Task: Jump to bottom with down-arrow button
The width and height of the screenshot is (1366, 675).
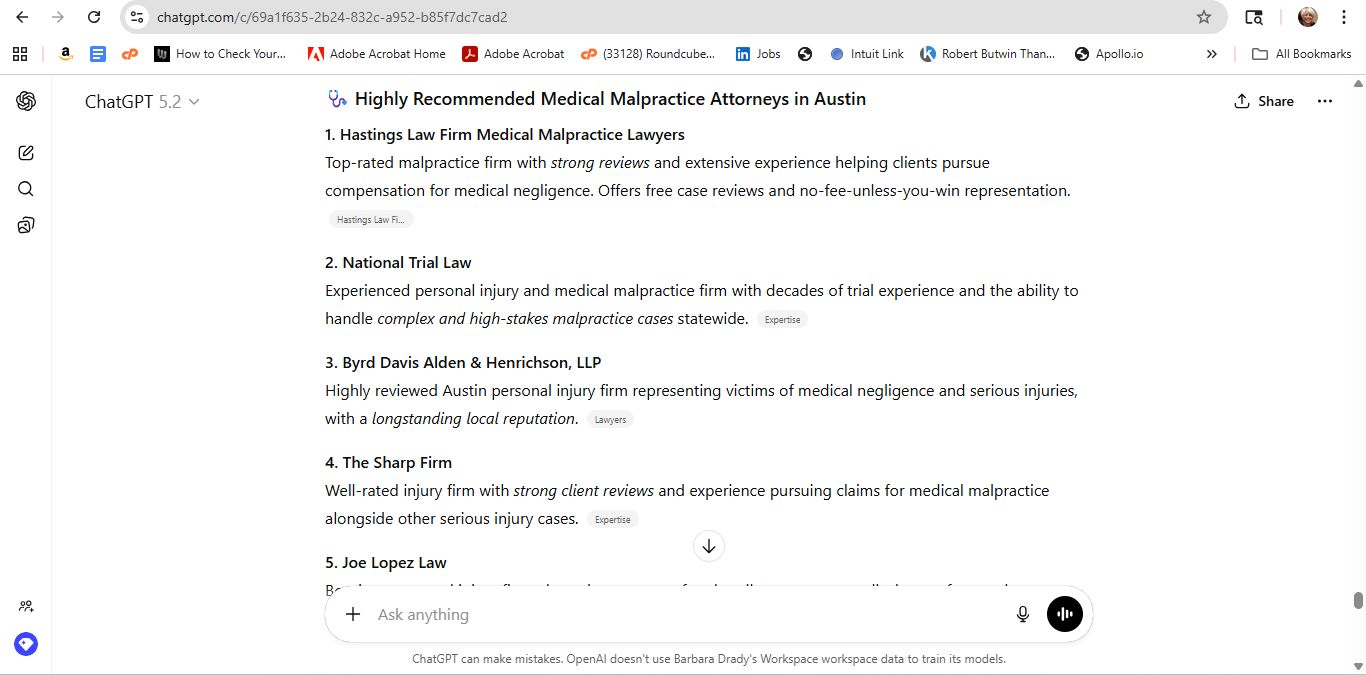Action: [x=709, y=546]
